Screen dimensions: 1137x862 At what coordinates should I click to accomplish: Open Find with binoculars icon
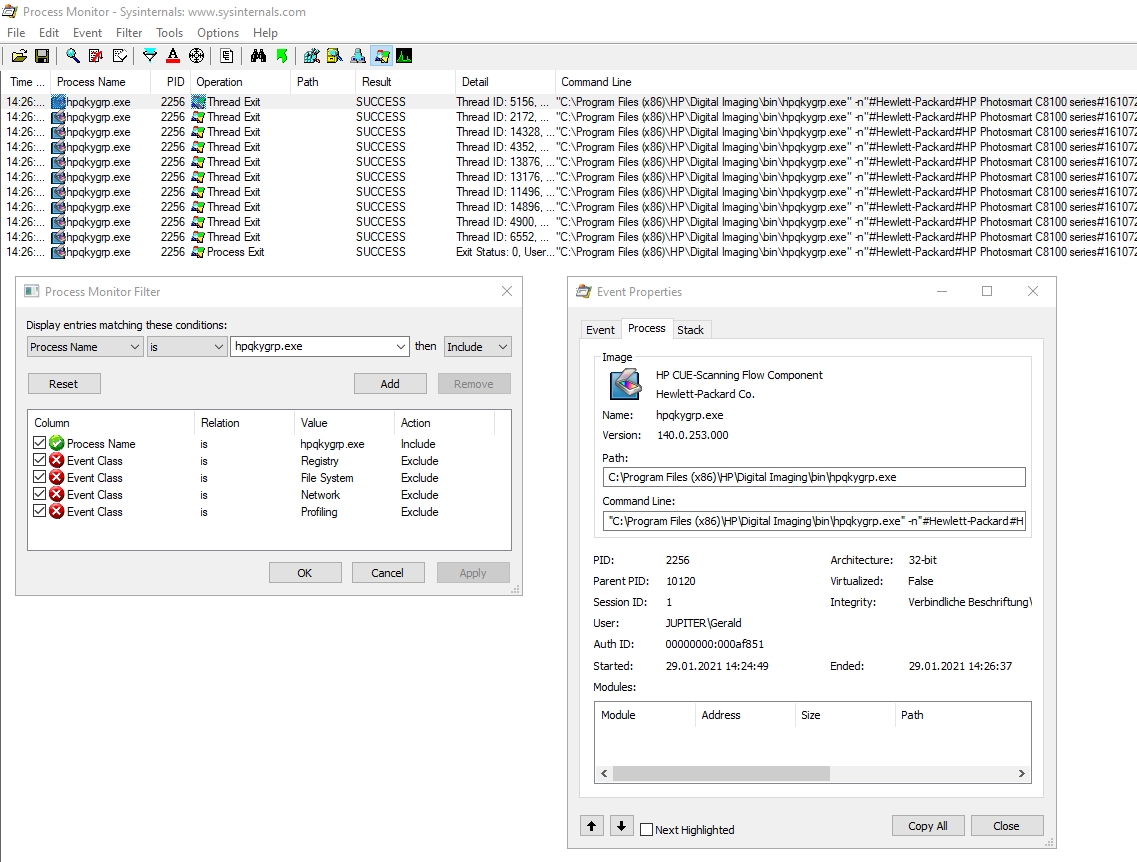(258, 56)
